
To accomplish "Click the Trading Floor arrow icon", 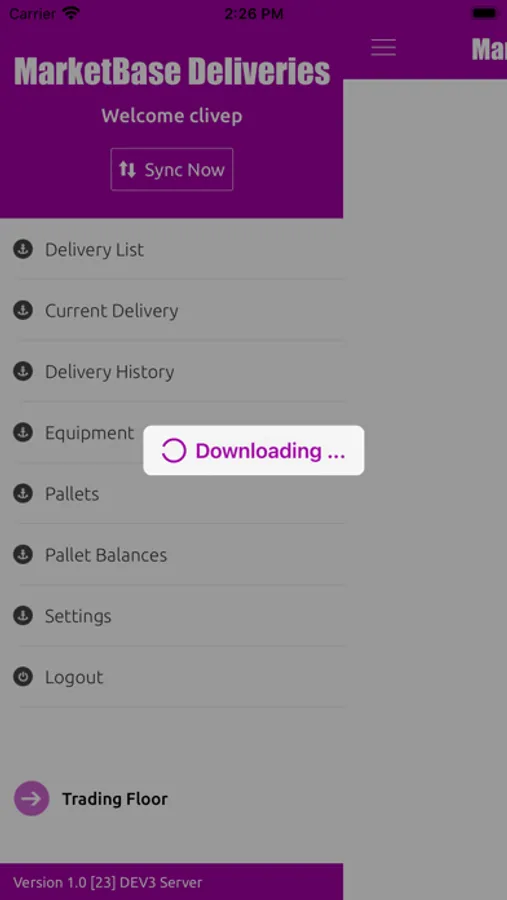I will pyautogui.click(x=32, y=798).
